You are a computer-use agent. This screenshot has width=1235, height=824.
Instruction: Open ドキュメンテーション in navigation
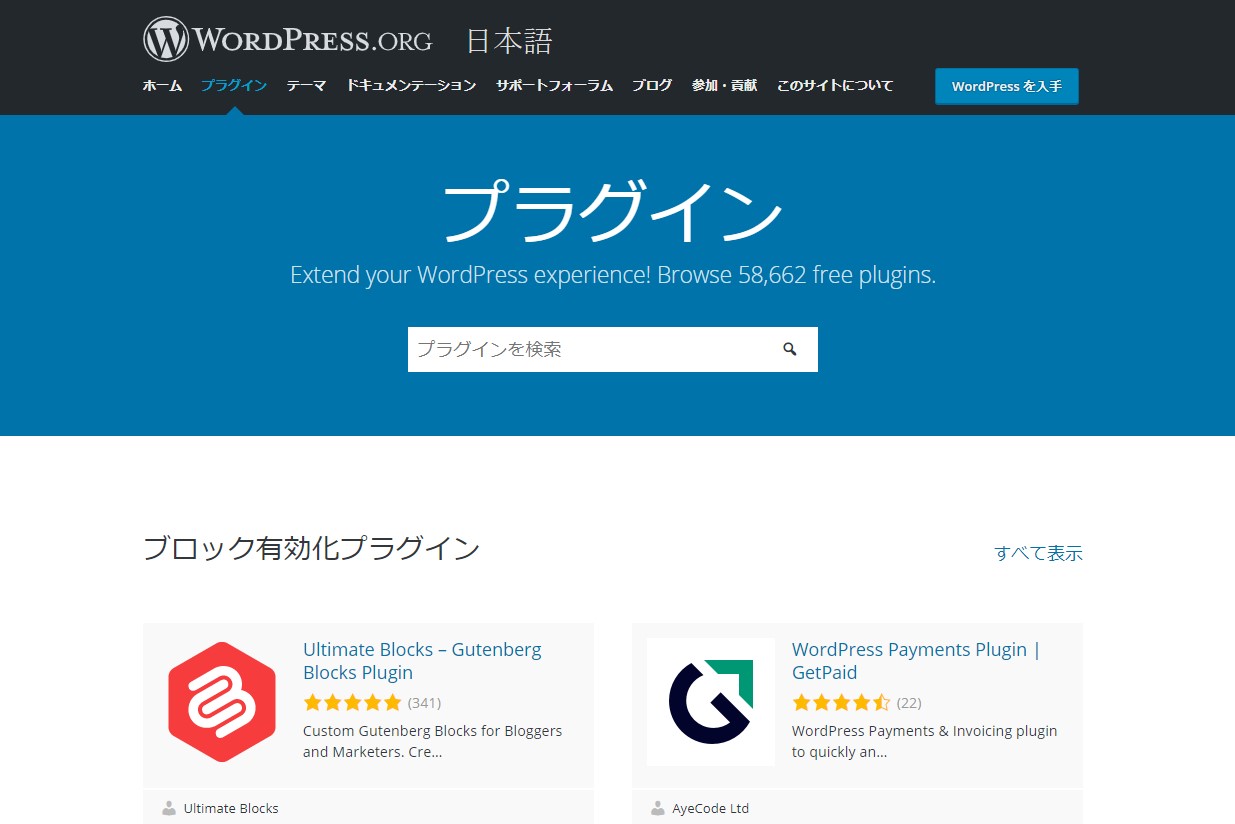click(411, 86)
